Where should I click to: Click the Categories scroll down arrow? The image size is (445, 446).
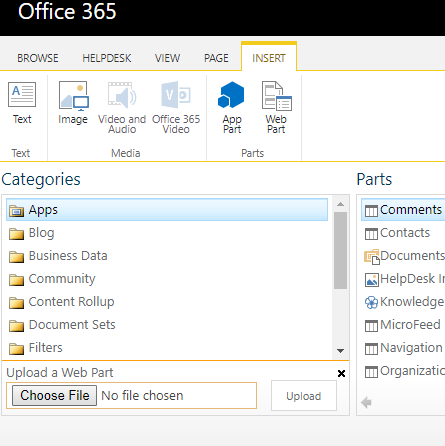[340, 351]
